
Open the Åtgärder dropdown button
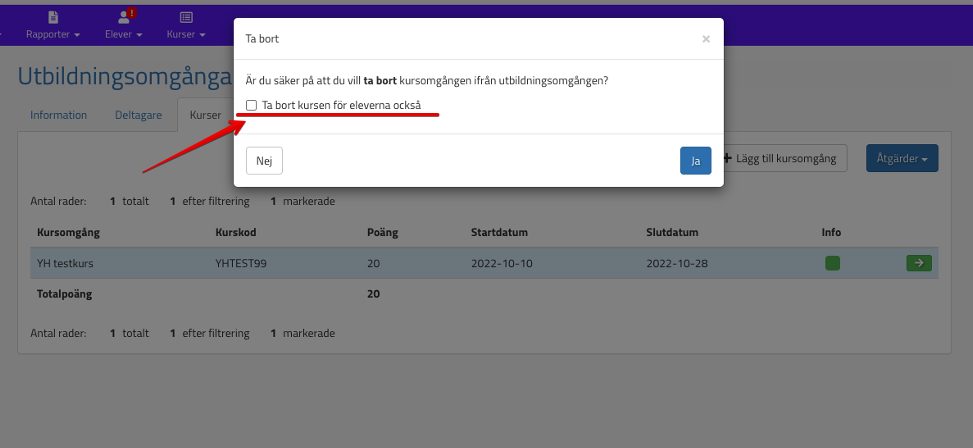pos(901,158)
